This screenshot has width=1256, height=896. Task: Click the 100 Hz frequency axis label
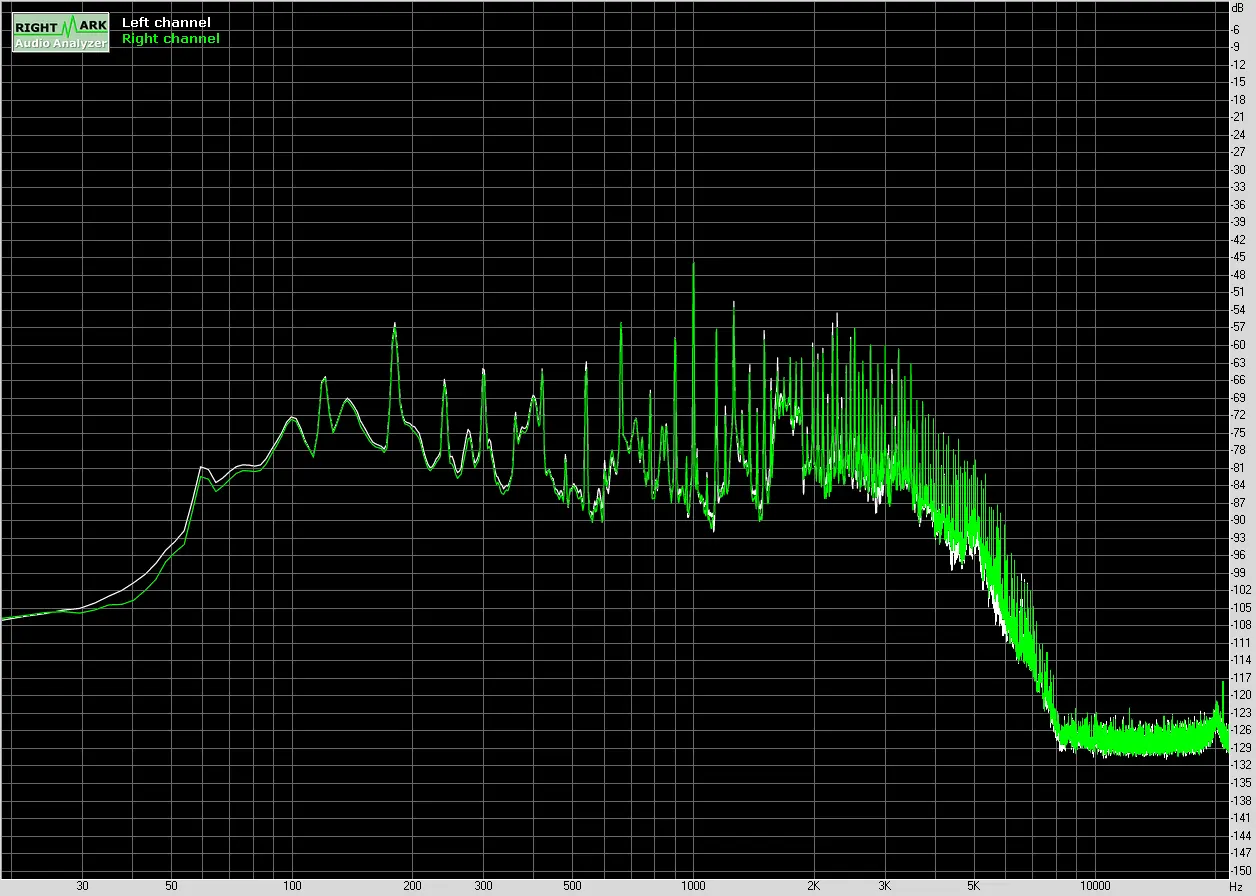coord(292,886)
